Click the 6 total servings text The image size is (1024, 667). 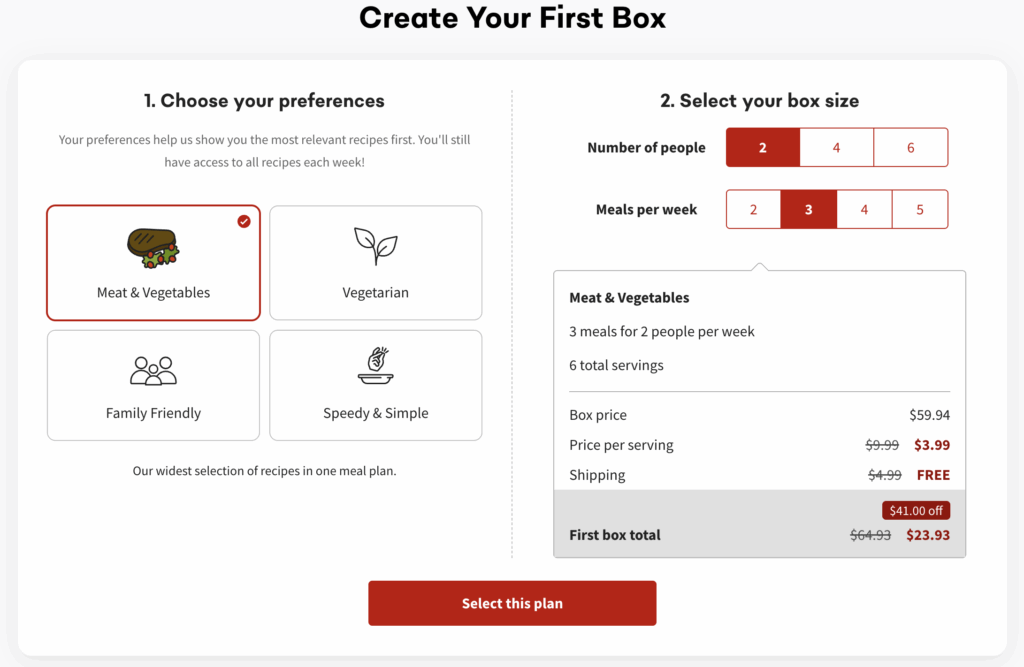point(616,365)
